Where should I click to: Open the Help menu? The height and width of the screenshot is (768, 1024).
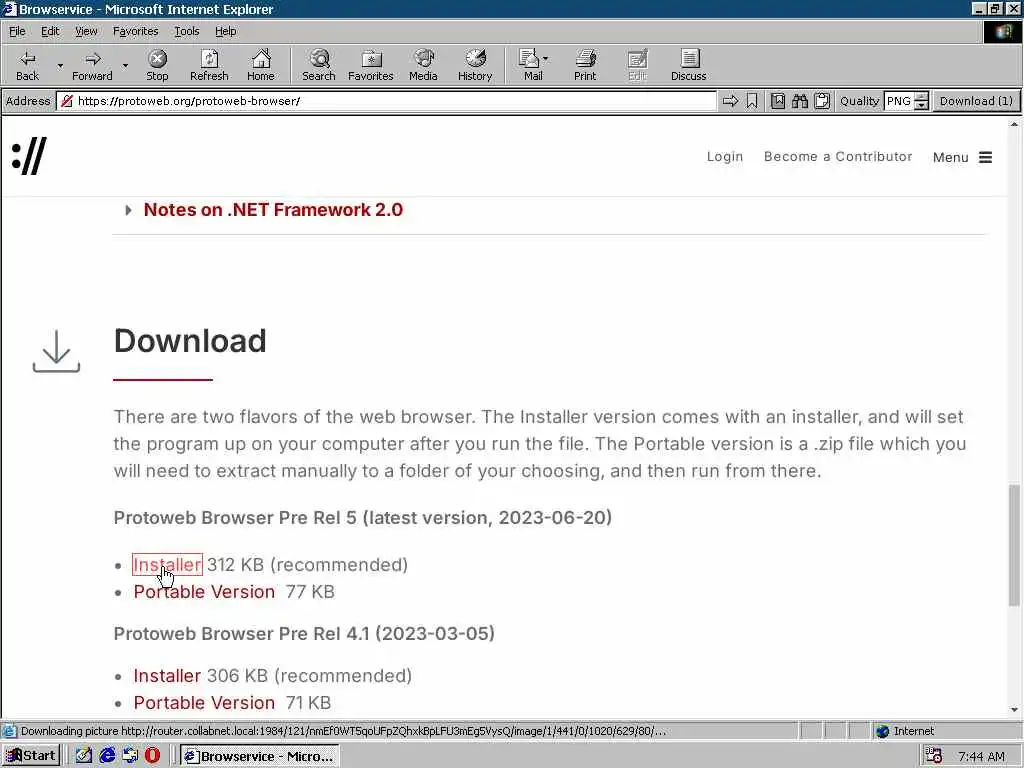pos(225,31)
